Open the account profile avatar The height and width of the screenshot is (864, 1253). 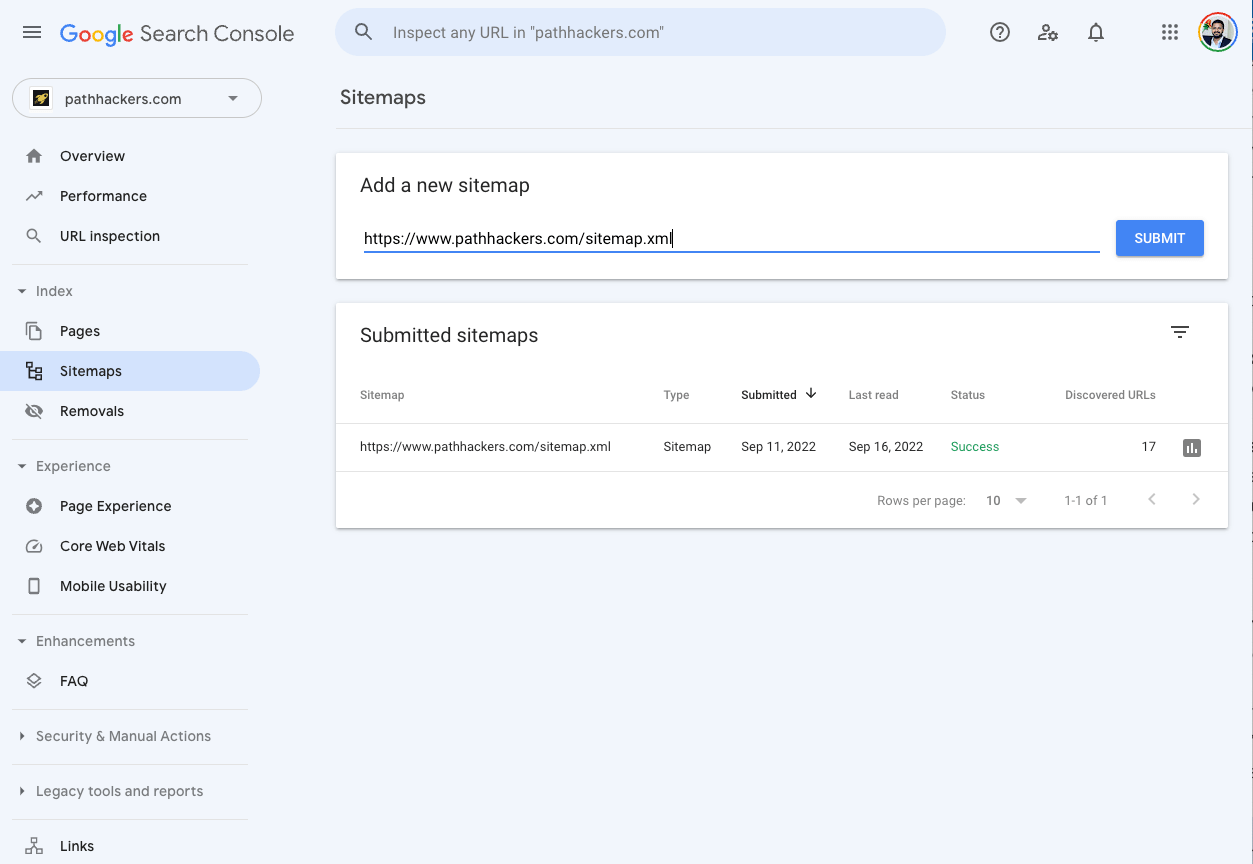click(x=1218, y=32)
